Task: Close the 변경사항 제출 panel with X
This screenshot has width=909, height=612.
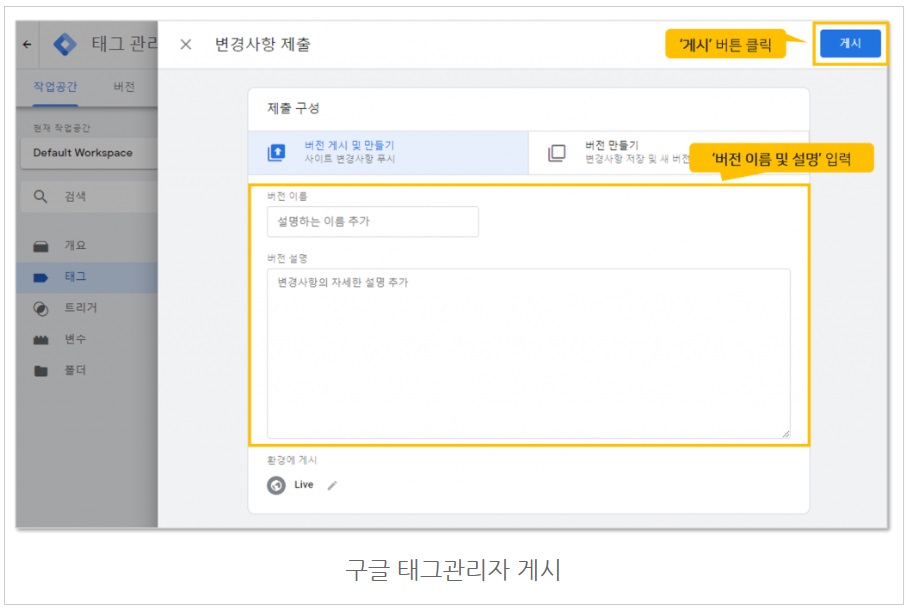Action: pos(186,44)
